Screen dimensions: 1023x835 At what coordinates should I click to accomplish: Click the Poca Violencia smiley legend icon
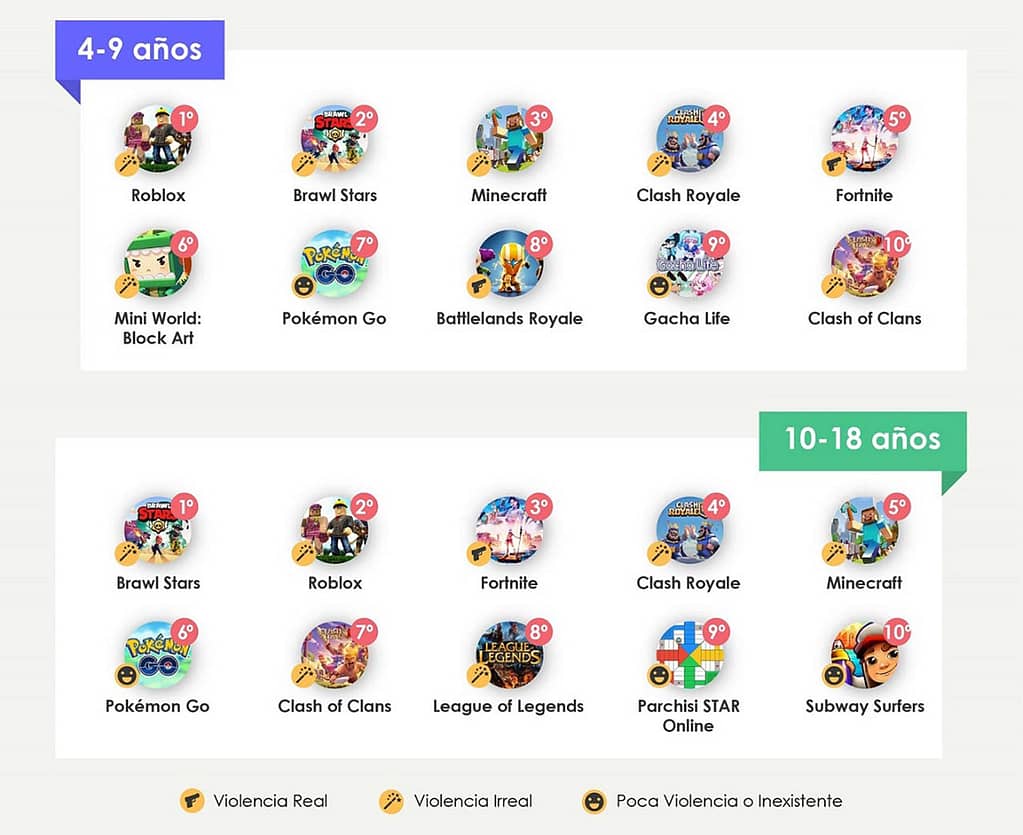click(x=594, y=800)
